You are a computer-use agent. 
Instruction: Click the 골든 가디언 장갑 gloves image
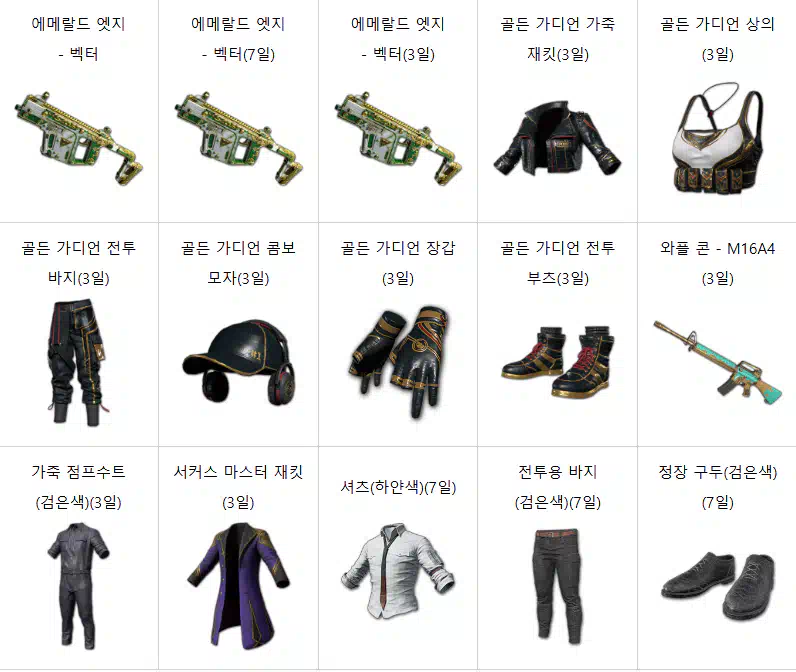coord(398,362)
